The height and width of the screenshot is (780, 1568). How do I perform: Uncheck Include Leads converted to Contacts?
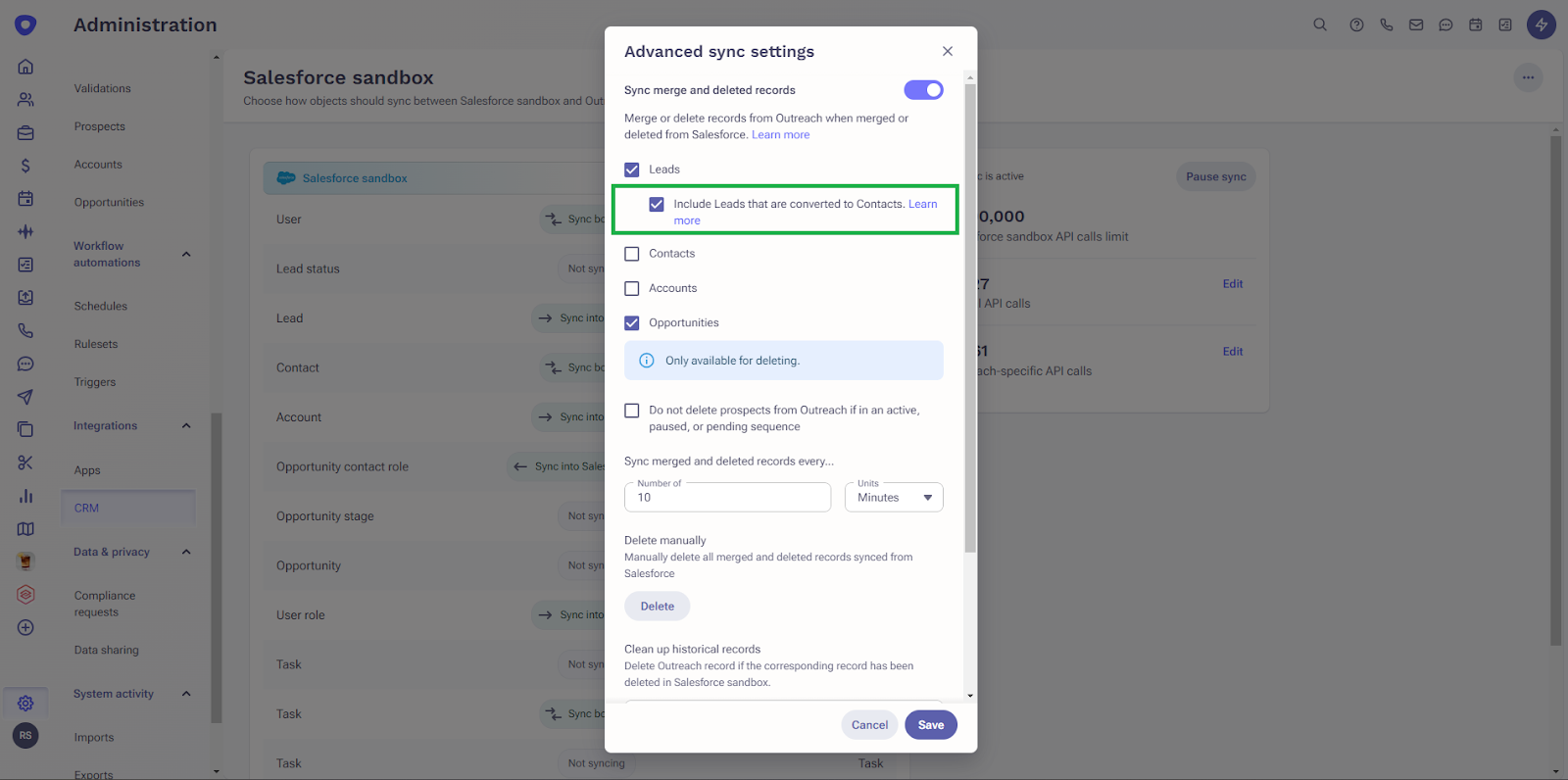(657, 204)
